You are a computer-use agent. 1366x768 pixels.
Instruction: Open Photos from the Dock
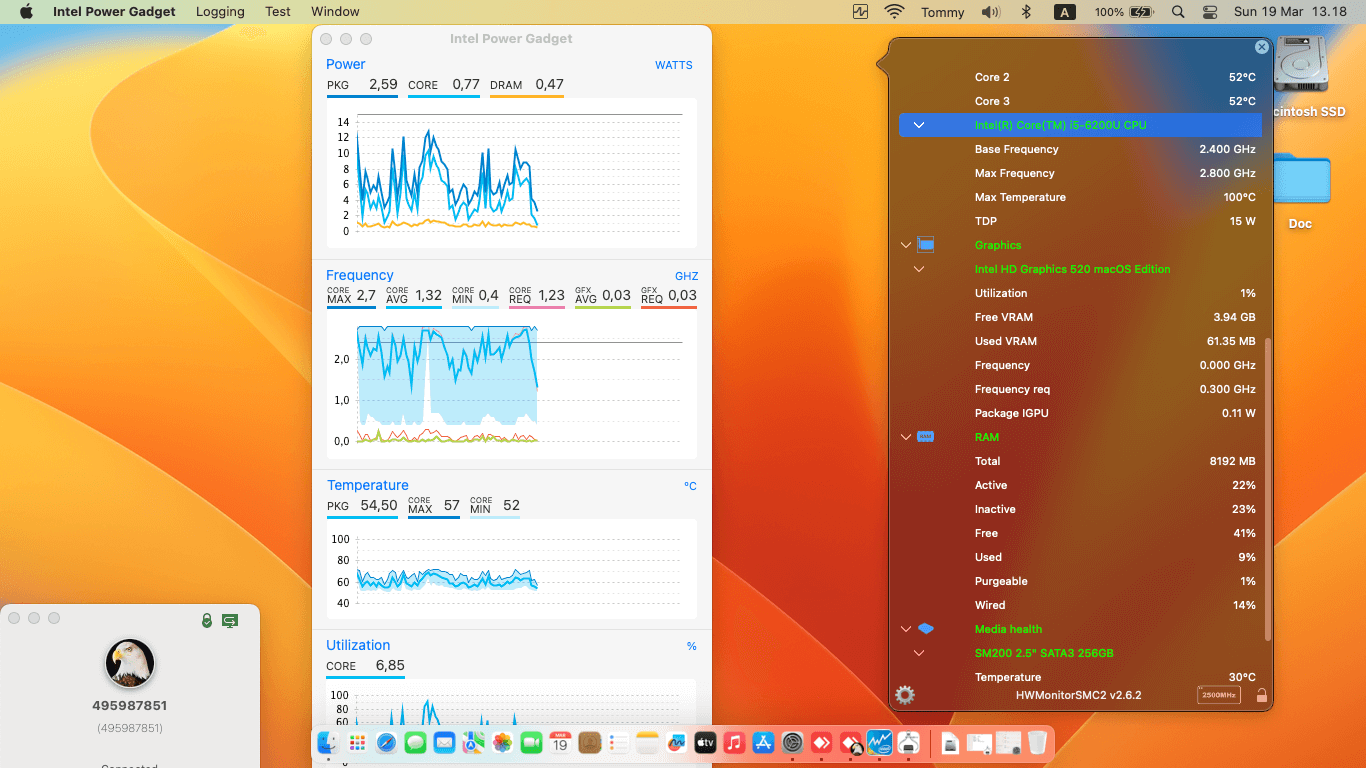coord(502,743)
